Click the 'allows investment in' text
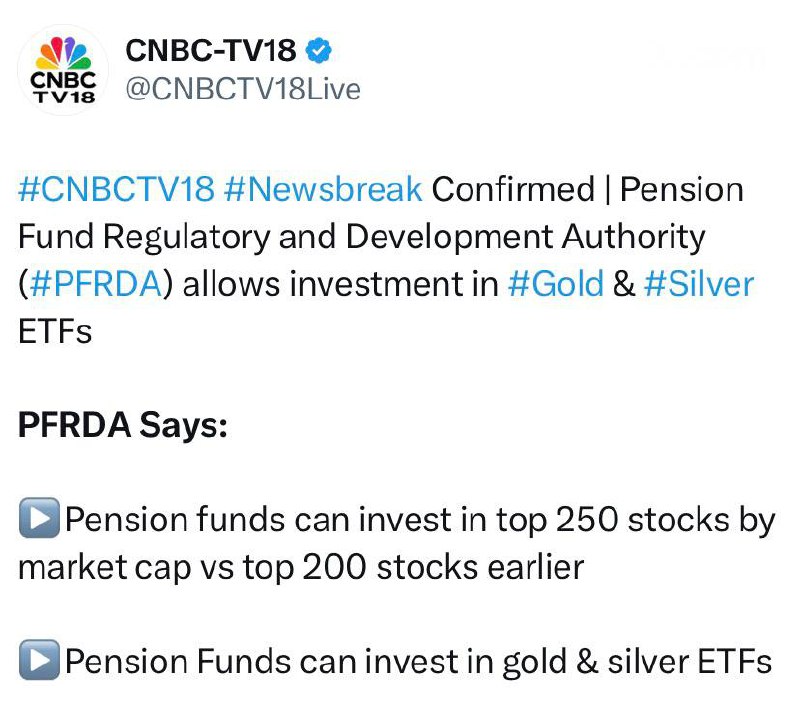This screenshot has width=800, height=707. (x=341, y=284)
